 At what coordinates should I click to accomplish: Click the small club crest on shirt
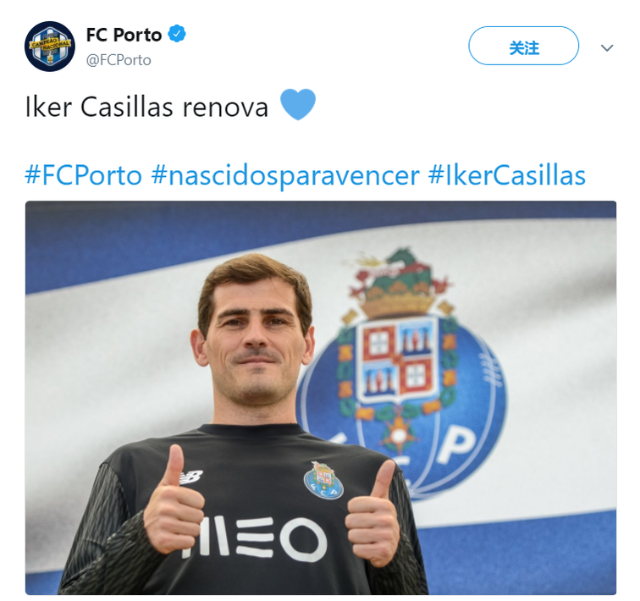[323, 481]
